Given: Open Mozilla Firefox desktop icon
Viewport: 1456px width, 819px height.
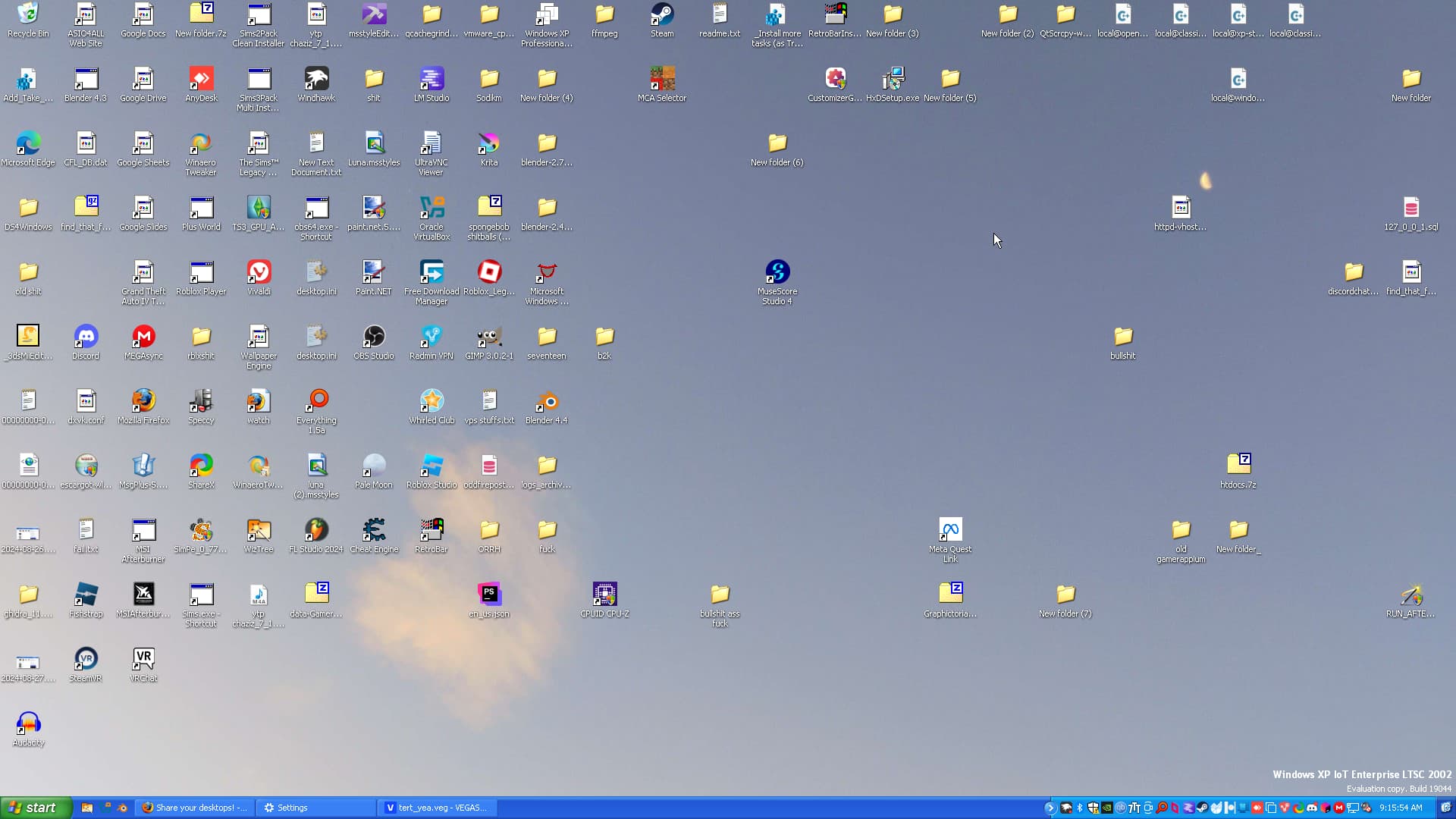Looking at the screenshot, I should coord(143,407).
